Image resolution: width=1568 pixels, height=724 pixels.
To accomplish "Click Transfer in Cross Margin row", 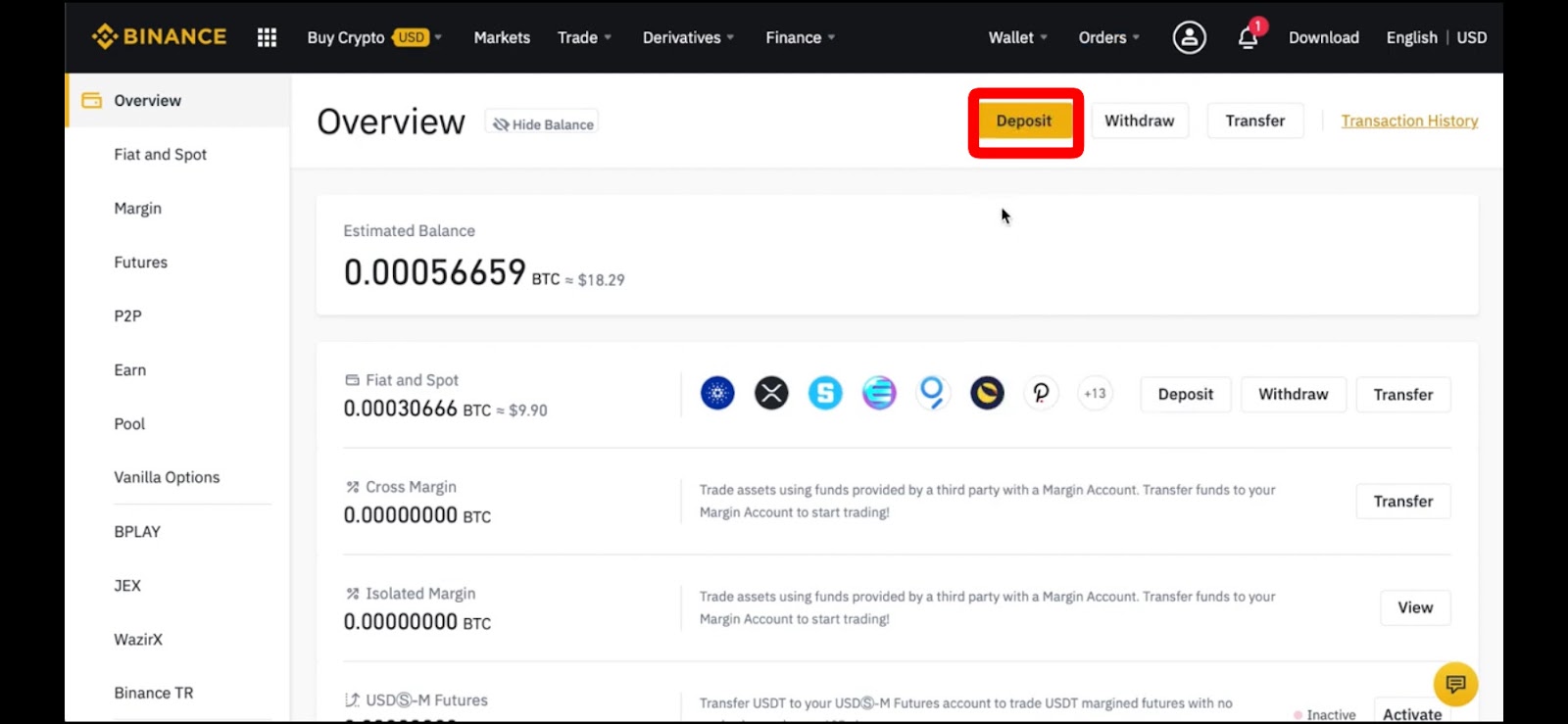I will 1403,501.
